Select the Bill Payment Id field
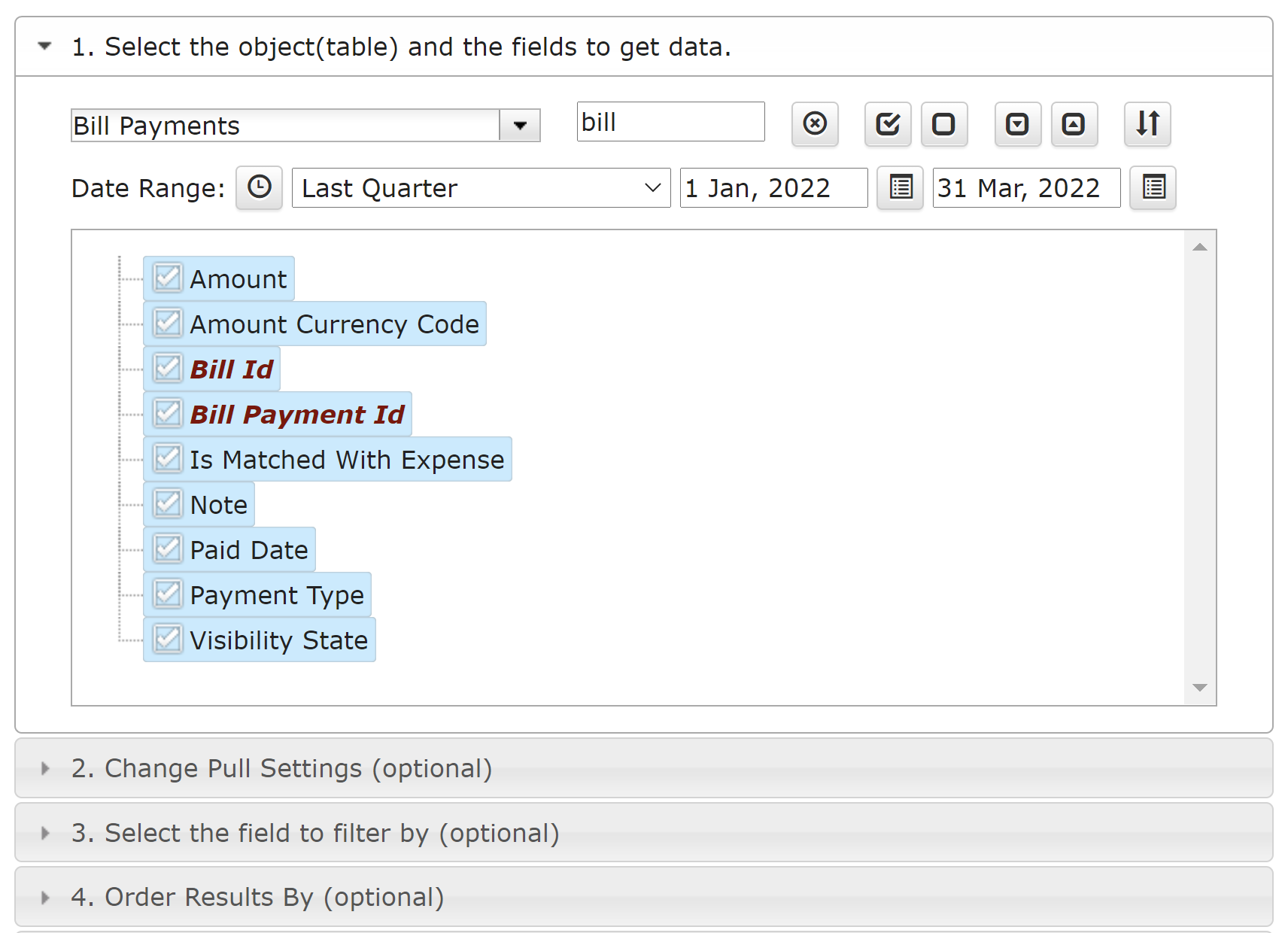1288x933 pixels. (x=296, y=415)
